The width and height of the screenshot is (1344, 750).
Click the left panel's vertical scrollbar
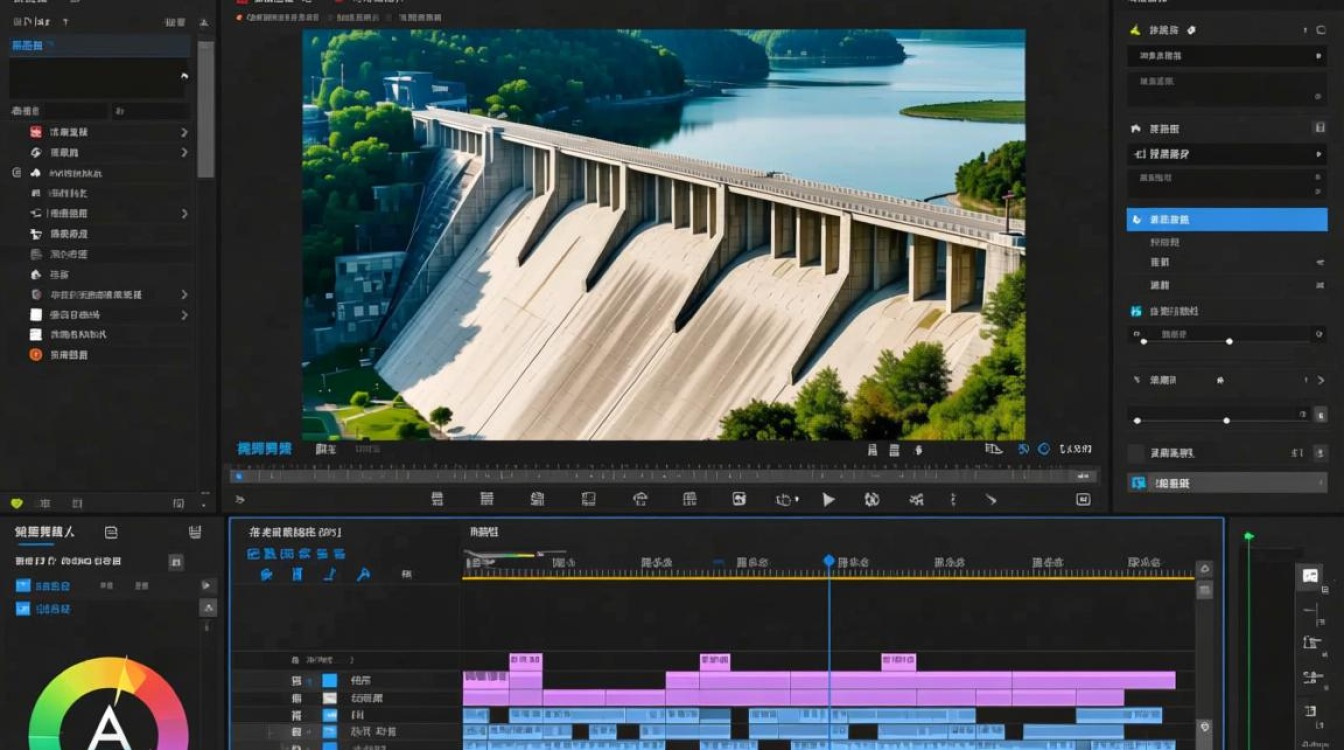pyautogui.click(x=205, y=110)
